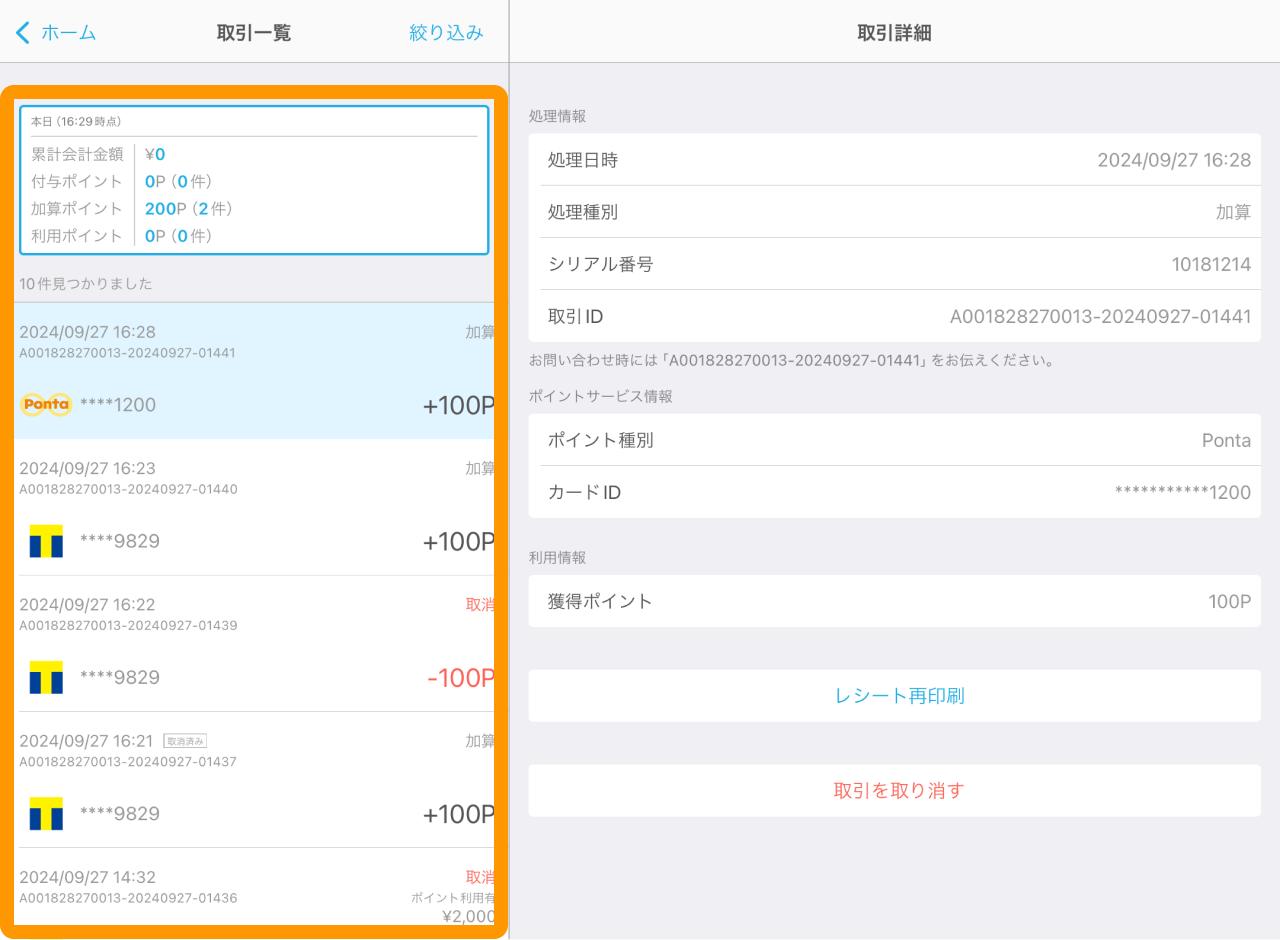
Task: Tap the 取引を取り消す button
Action: (x=894, y=791)
